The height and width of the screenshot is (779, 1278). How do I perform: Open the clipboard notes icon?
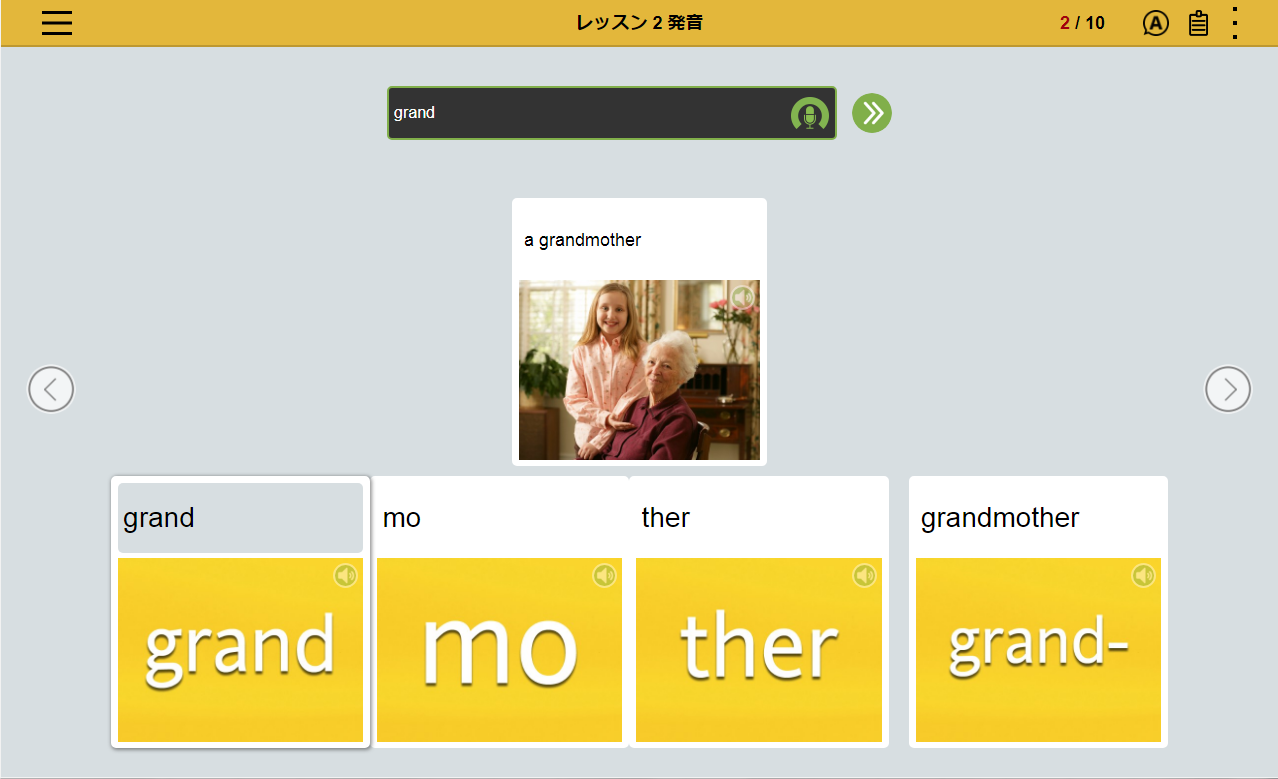1198,23
